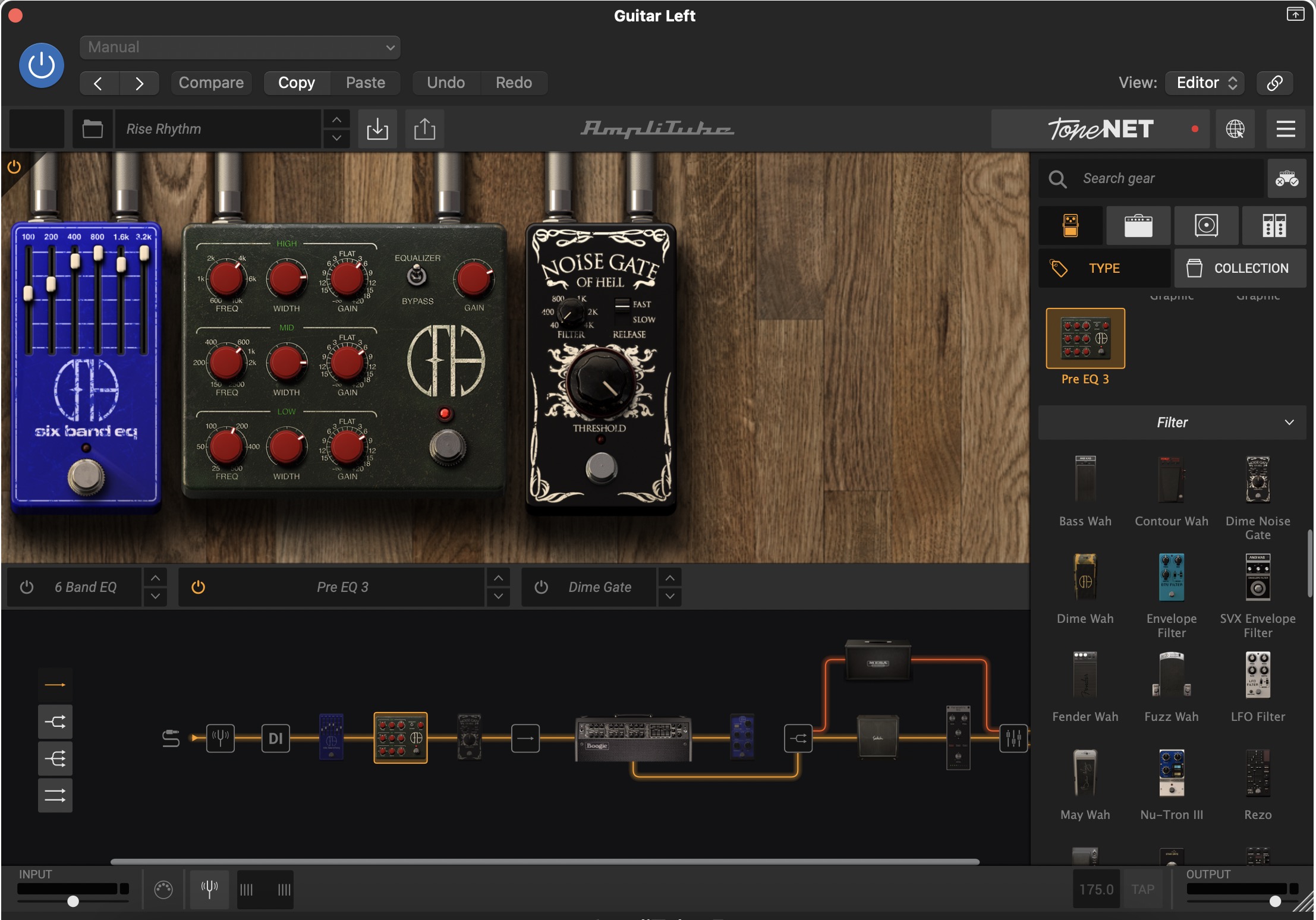Click the Compare button
Image resolution: width=1316 pixels, height=920 pixels.
211,83
